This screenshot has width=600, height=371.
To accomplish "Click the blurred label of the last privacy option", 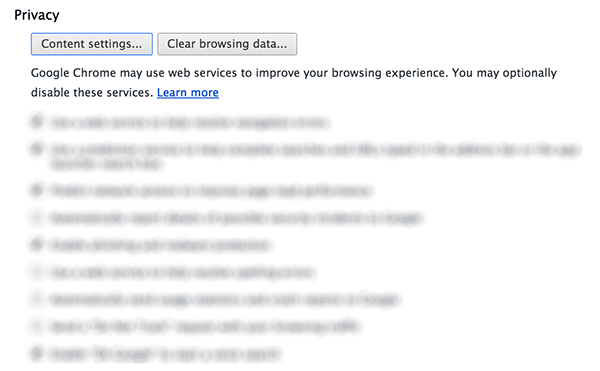I will pos(165,354).
